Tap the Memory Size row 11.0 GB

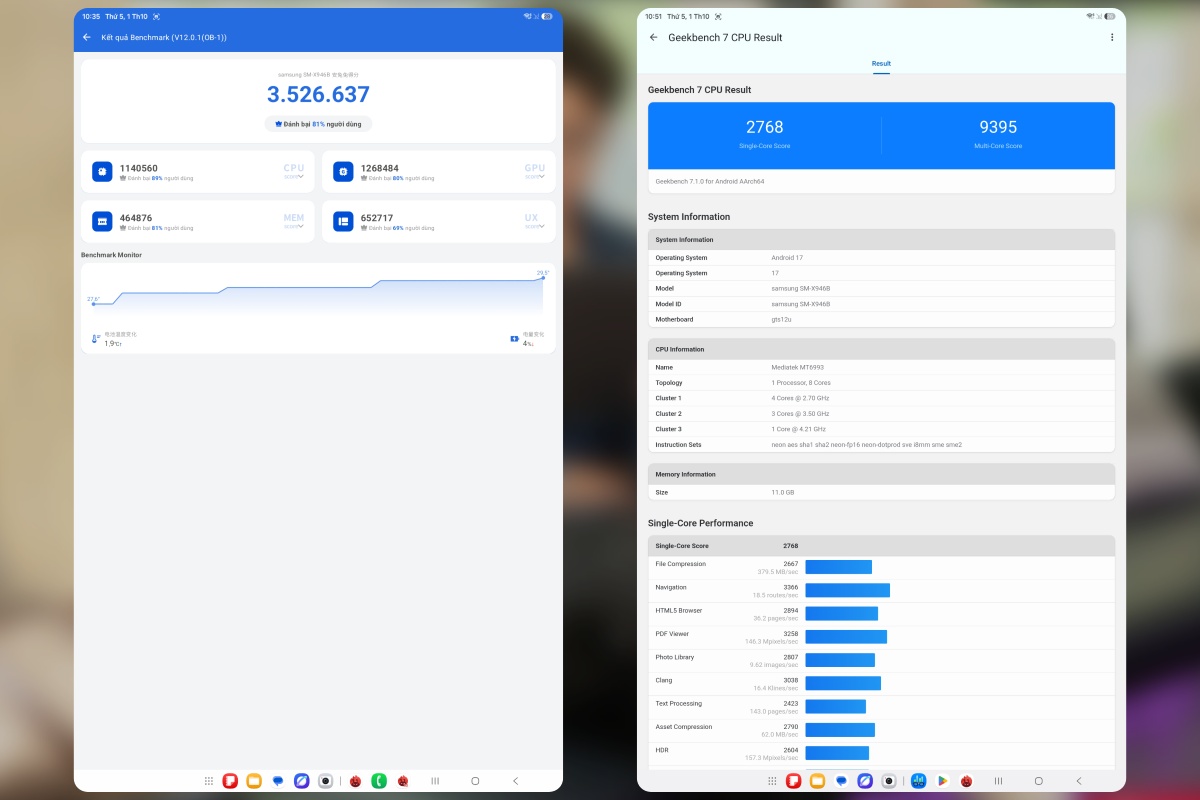881,492
